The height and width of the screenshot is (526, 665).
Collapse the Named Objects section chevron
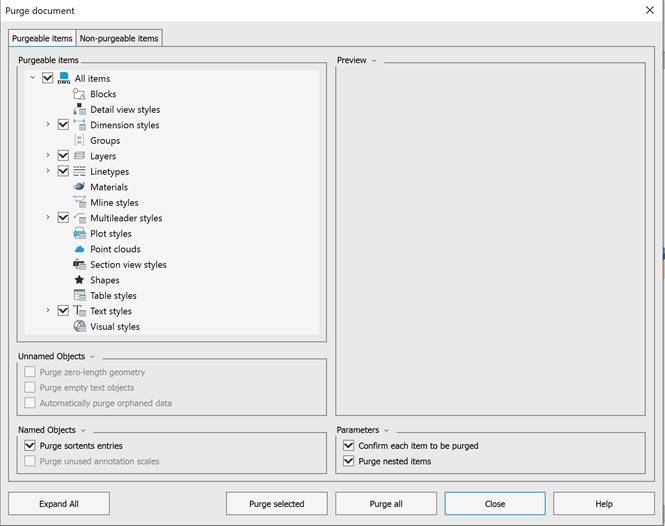[x=83, y=431]
